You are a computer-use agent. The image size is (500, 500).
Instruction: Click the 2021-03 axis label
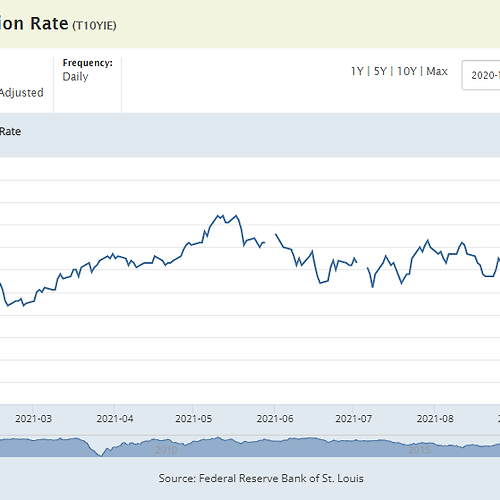point(33,419)
